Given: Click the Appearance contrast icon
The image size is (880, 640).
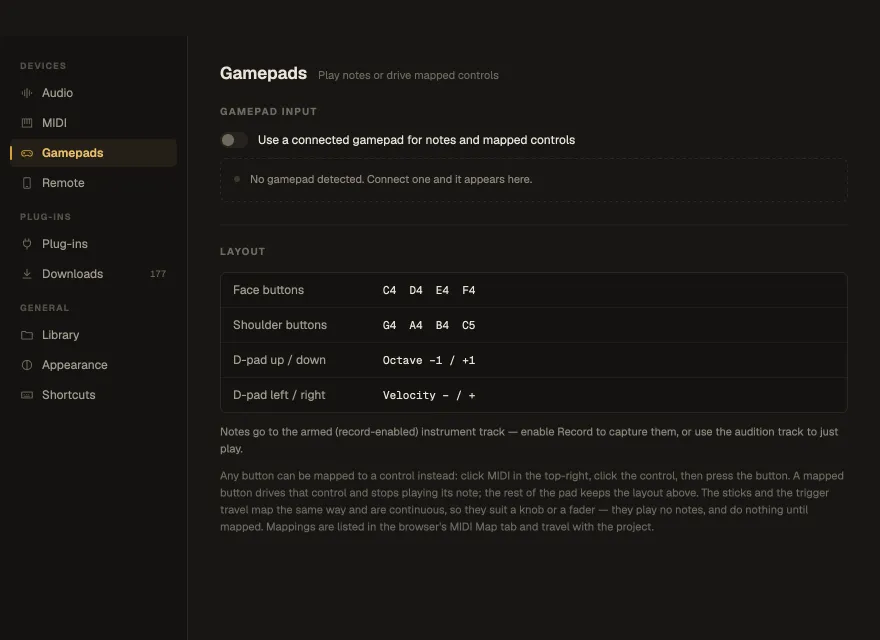Looking at the screenshot, I should 26,365.
